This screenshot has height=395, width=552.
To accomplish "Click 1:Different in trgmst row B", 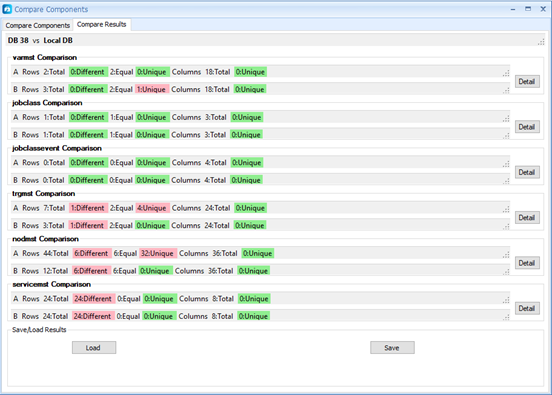I will pos(87,225).
